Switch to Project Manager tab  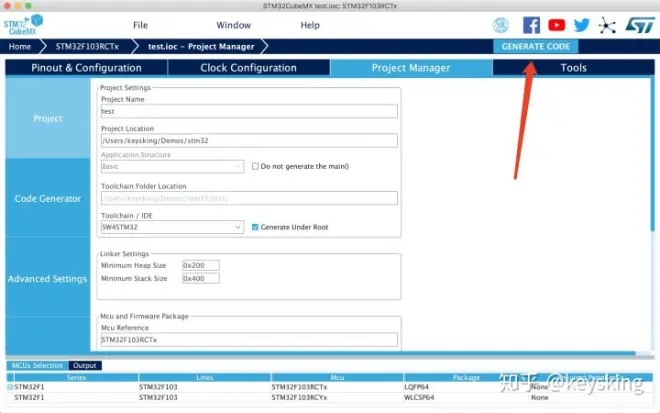(411, 68)
